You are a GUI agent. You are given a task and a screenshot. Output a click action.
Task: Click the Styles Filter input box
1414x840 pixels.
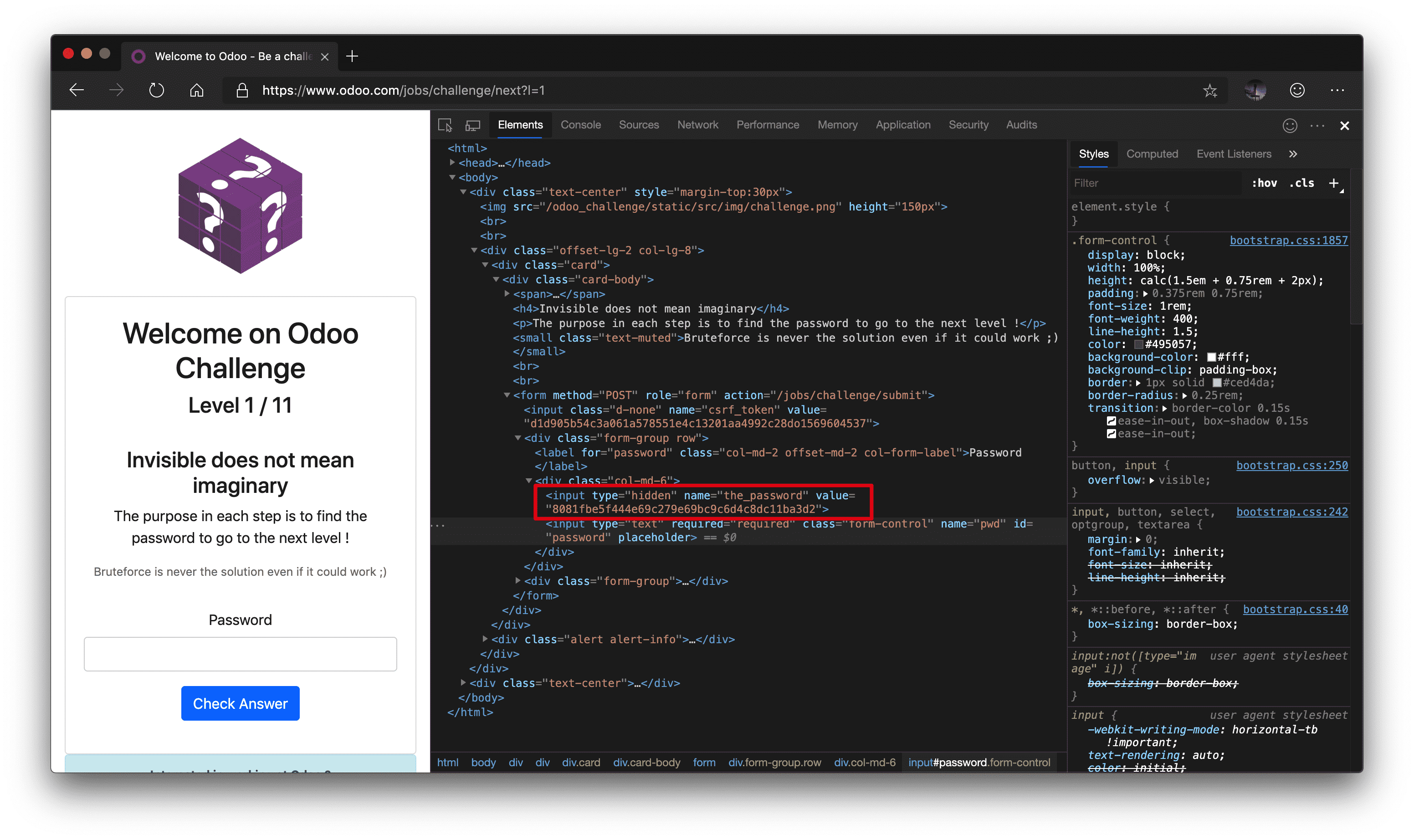1155,183
